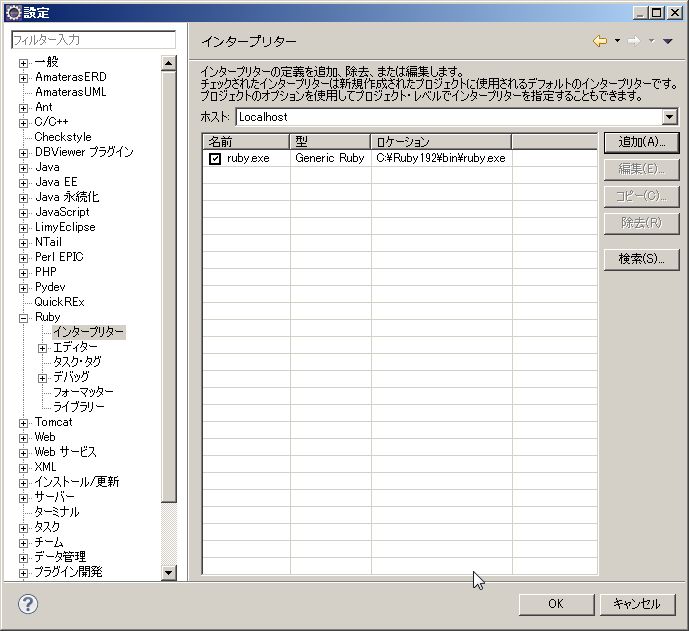Viewport: 689px width, 631px height.
Task: Uncheck the ruby.exe interpreter checkbox
Action: click(x=215, y=159)
